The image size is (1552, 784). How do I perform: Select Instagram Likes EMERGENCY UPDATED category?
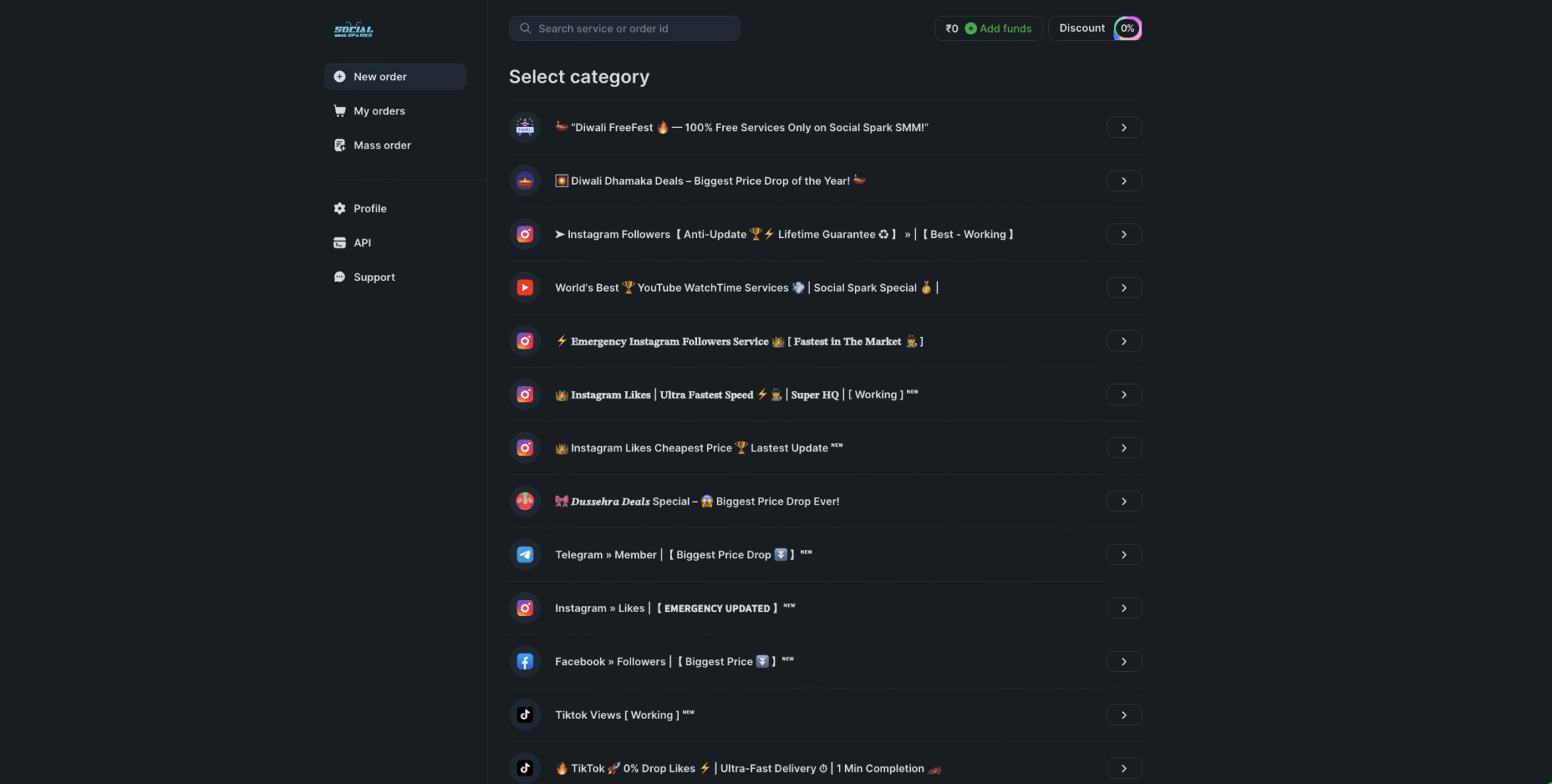(x=674, y=608)
